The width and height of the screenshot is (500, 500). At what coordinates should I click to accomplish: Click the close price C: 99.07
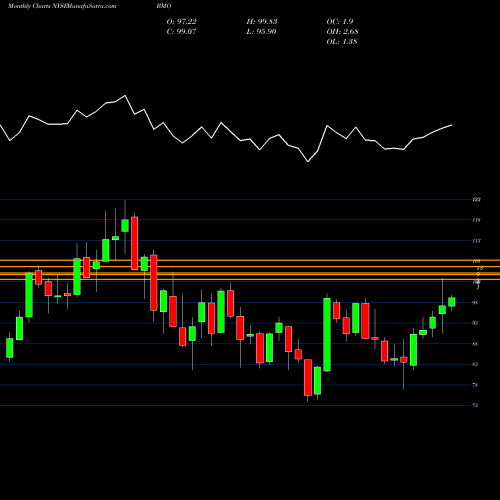(182, 32)
